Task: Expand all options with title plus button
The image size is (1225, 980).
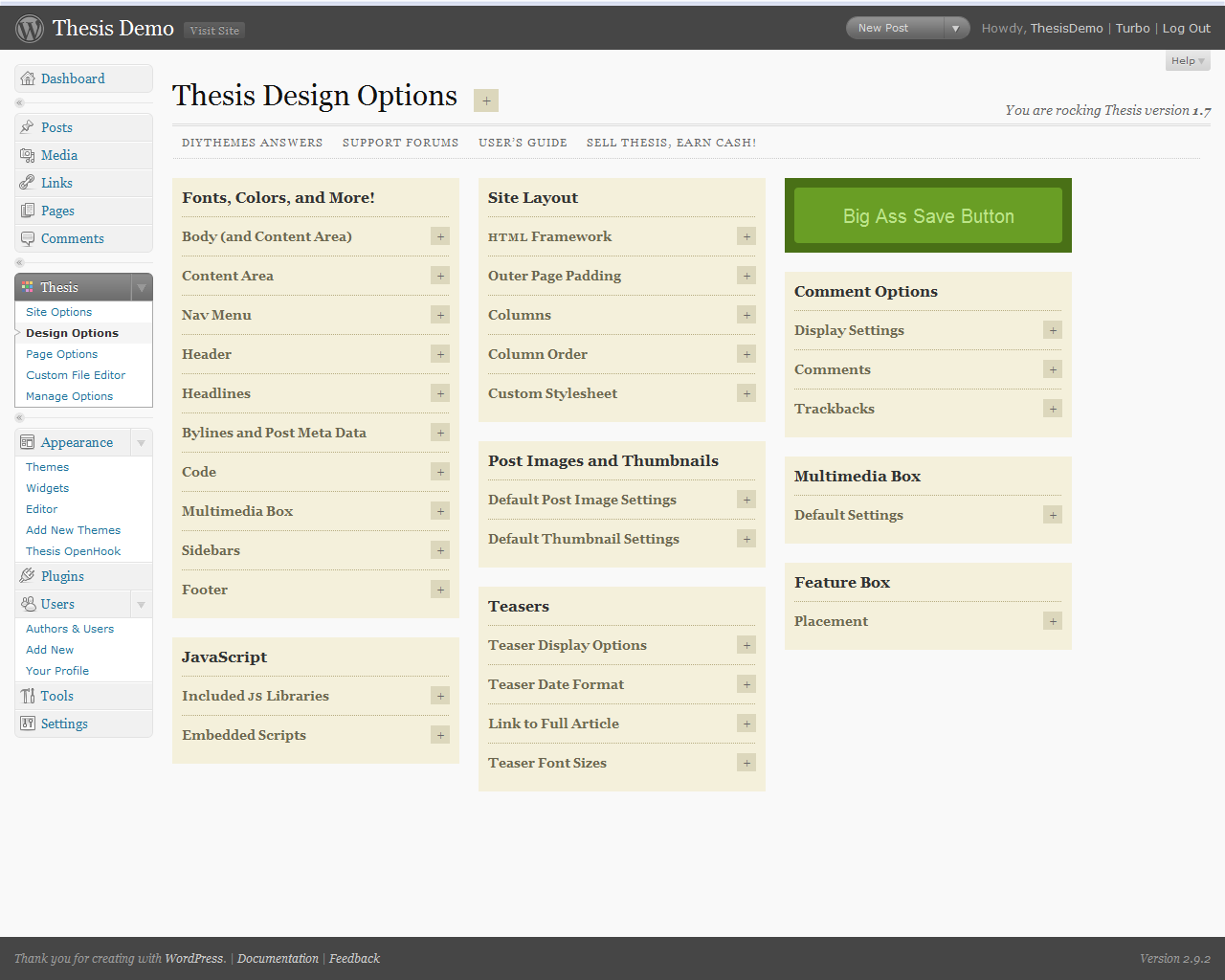Action: (486, 100)
